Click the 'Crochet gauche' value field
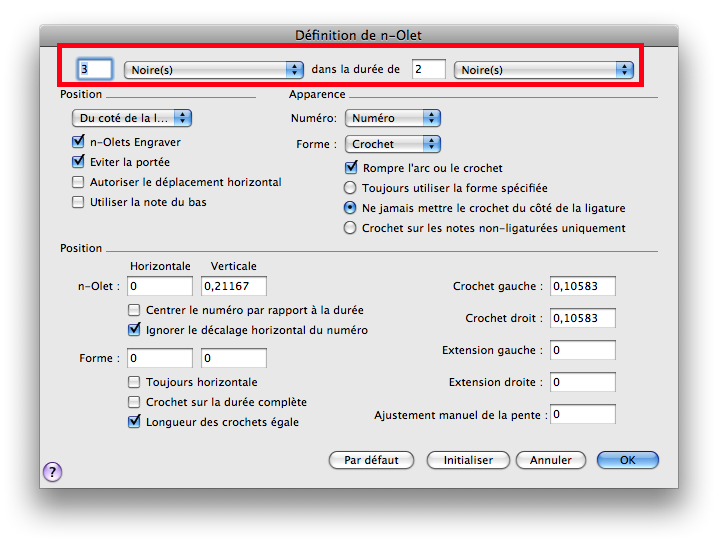 pos(582,287)
